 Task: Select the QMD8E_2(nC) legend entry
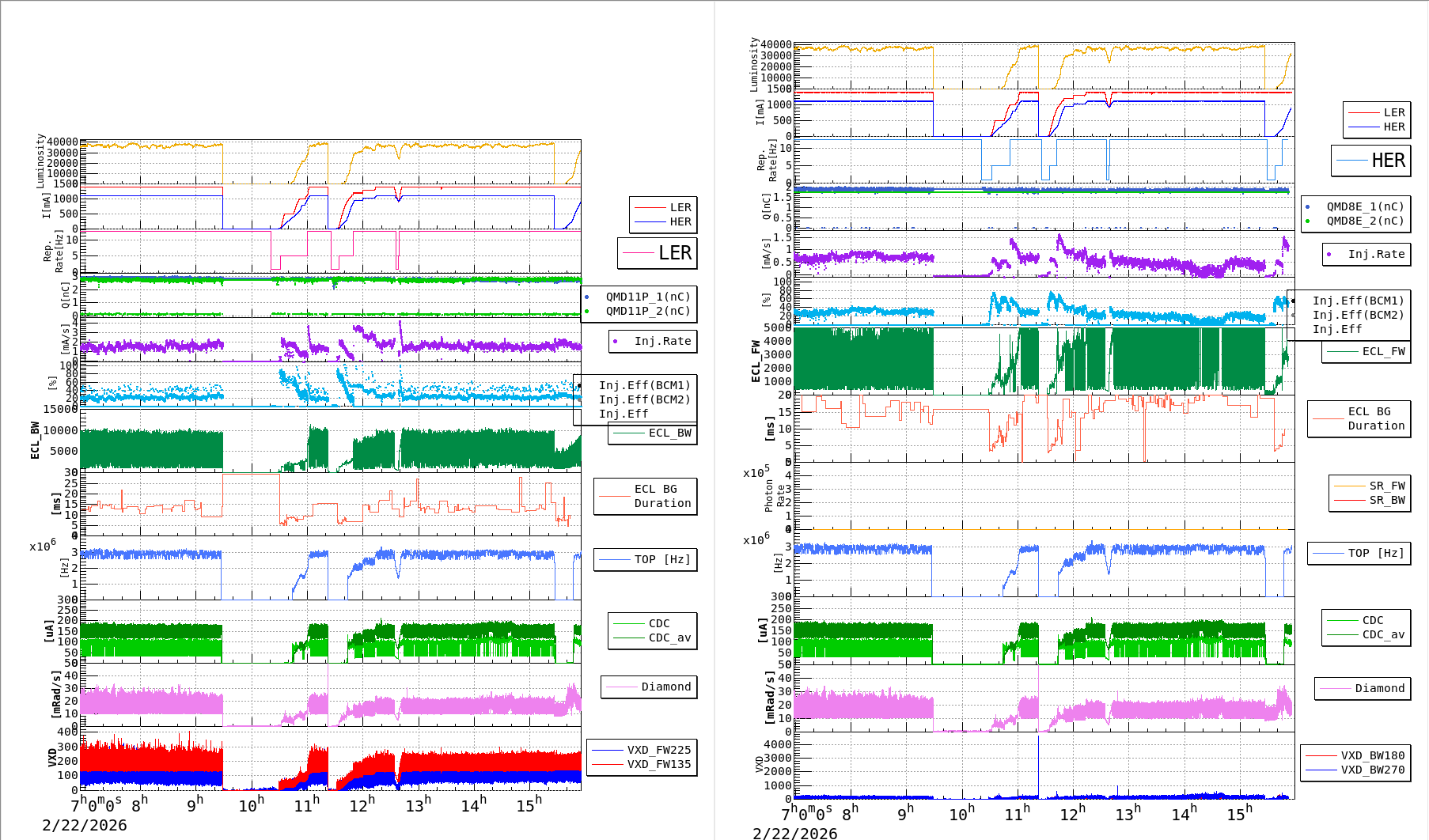(x=1365, y=221)
